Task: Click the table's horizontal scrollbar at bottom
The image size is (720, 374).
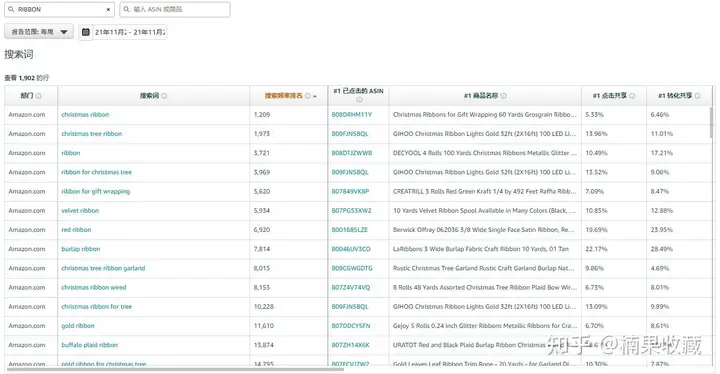Action: point(174,369)
